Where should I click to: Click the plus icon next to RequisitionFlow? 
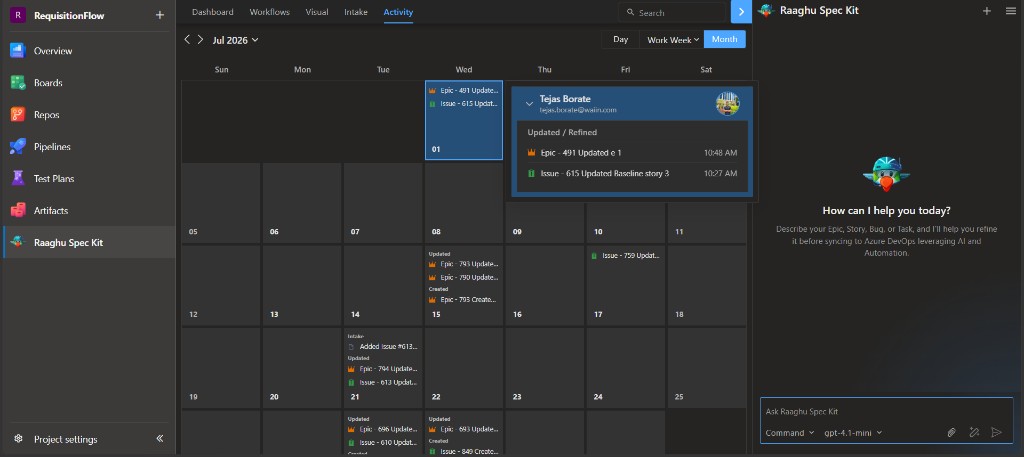click(x=160, y=15)
